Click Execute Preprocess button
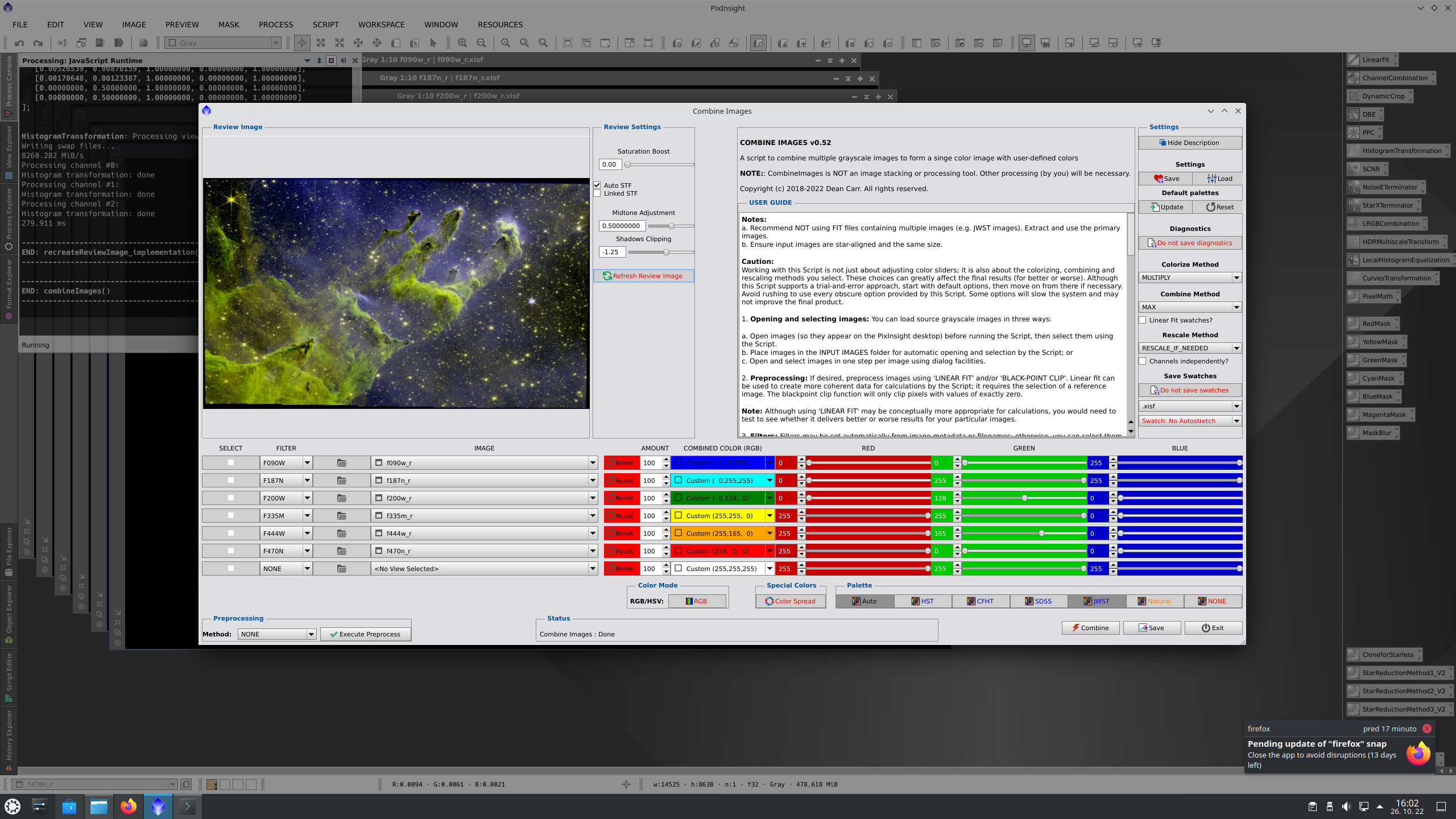Screen dimensions: 1456x819 365,634
